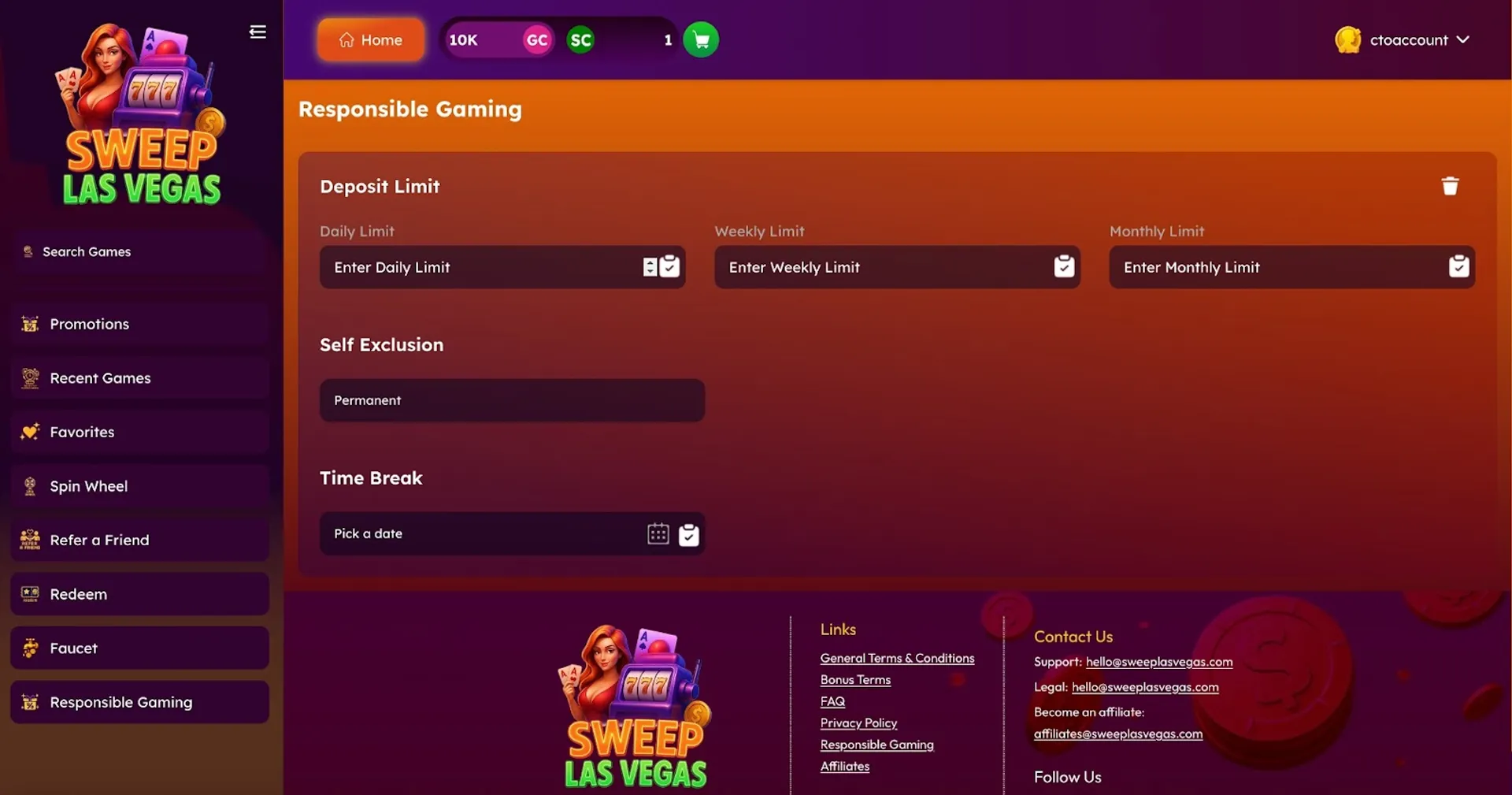The width and height of the screenshot is (1512, 795).
Task: Click the orange Home button
Action: 371,39
